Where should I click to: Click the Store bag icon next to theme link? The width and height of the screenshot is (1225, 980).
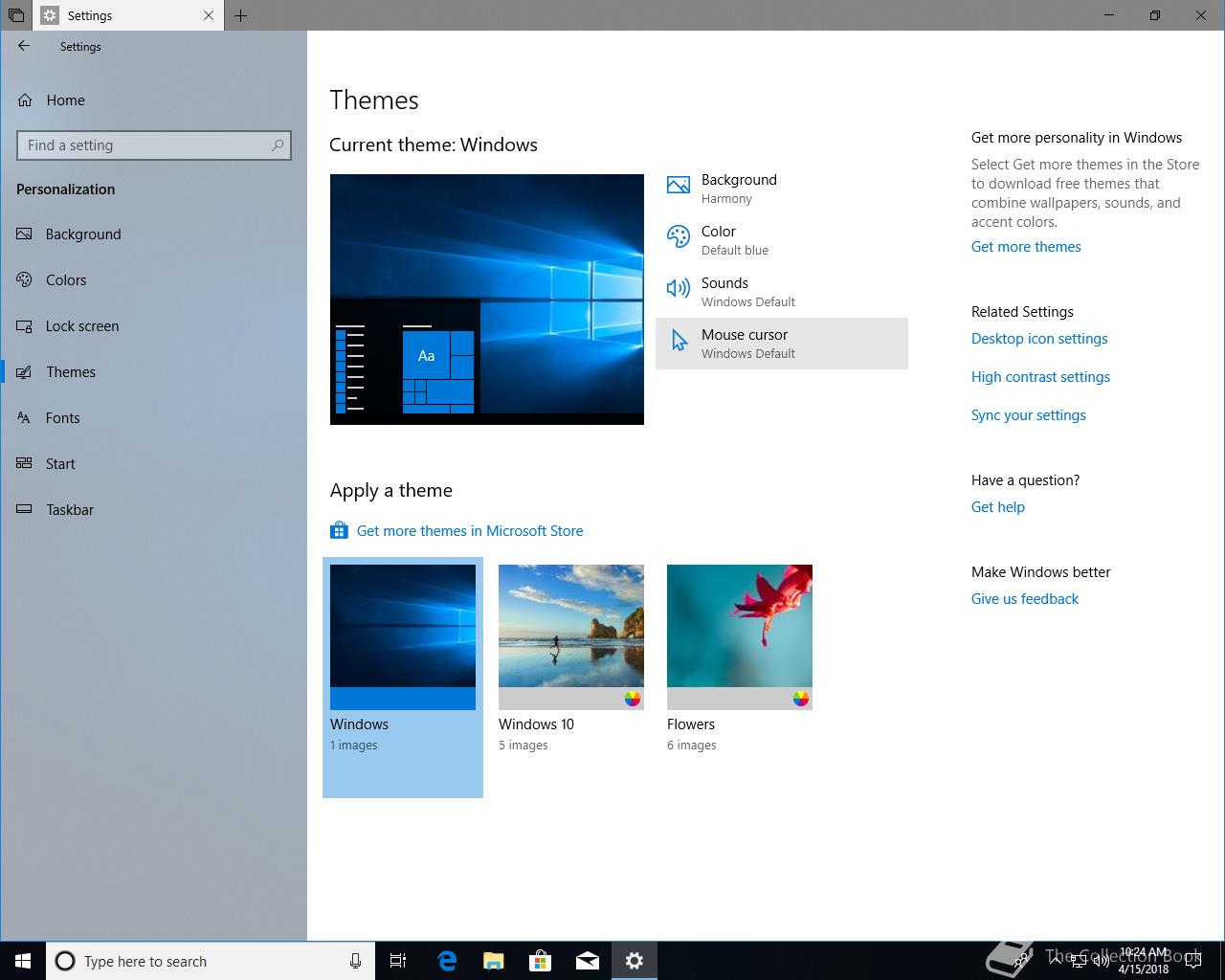point(339,530)
